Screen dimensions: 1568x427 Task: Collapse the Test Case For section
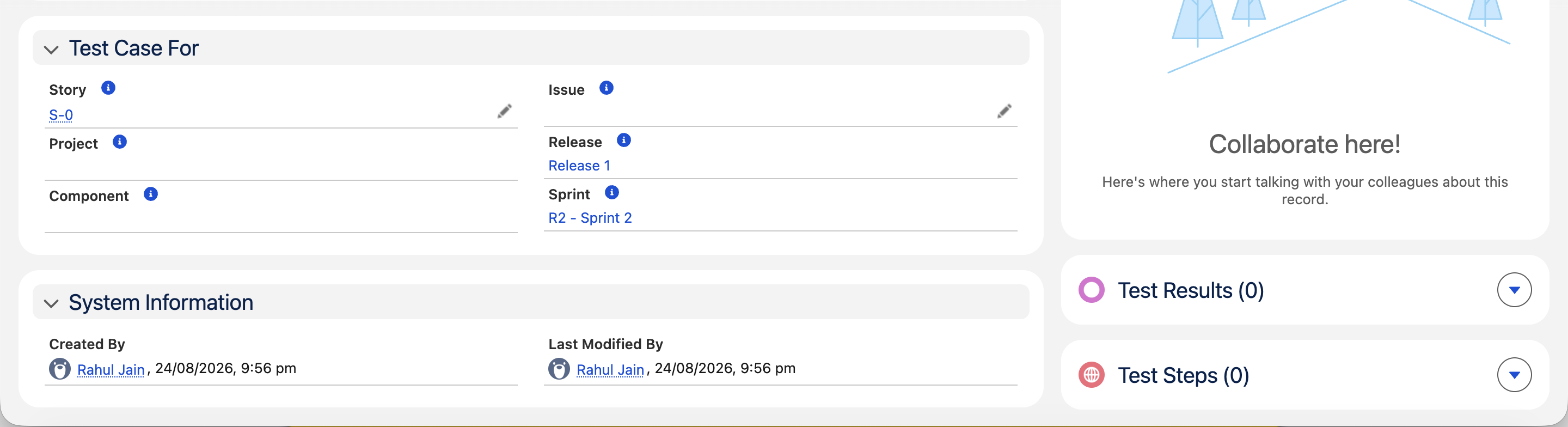tap(51, 50)
